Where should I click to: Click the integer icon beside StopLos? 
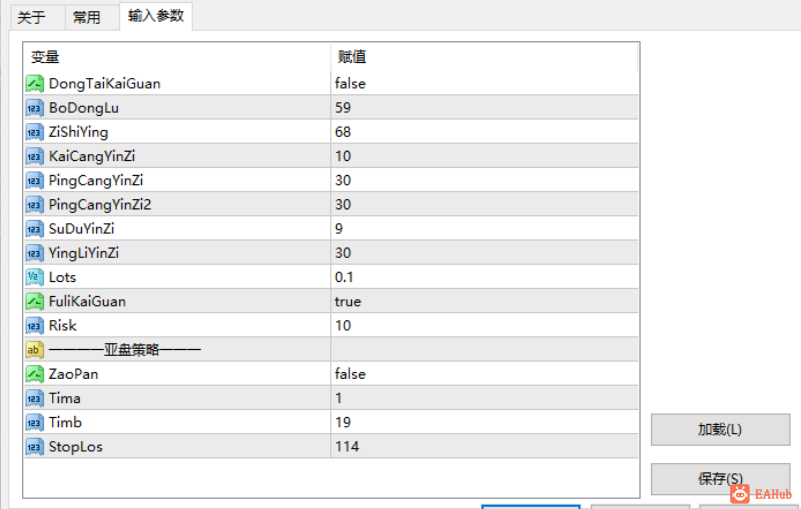click(x=34, y=447)
